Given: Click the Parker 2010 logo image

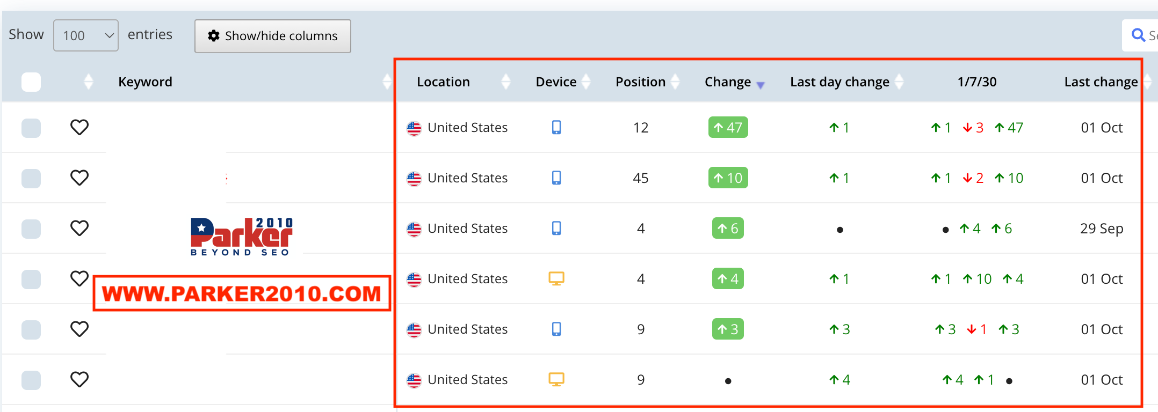Looking at the screenshot, I should point(241,236).
